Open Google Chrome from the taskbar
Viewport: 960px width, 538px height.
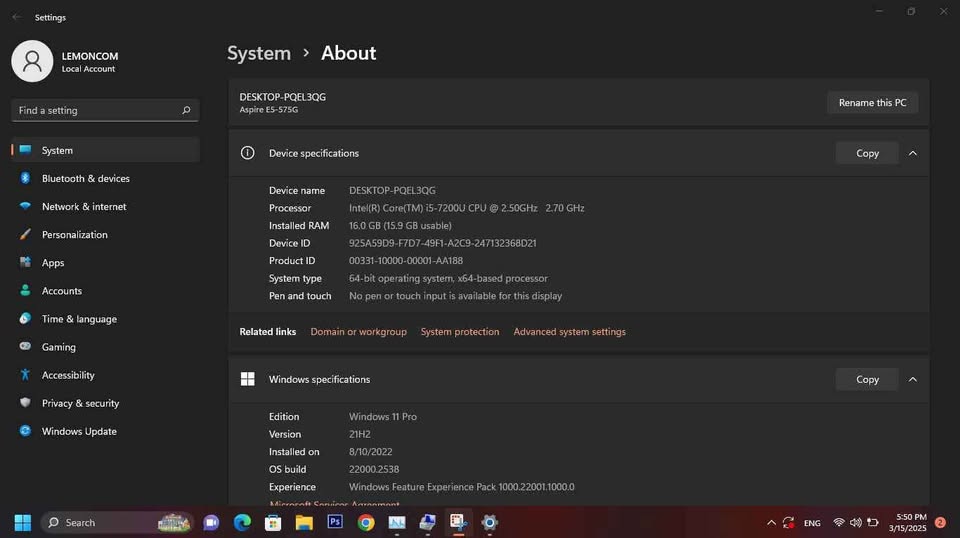pos(366,523)
